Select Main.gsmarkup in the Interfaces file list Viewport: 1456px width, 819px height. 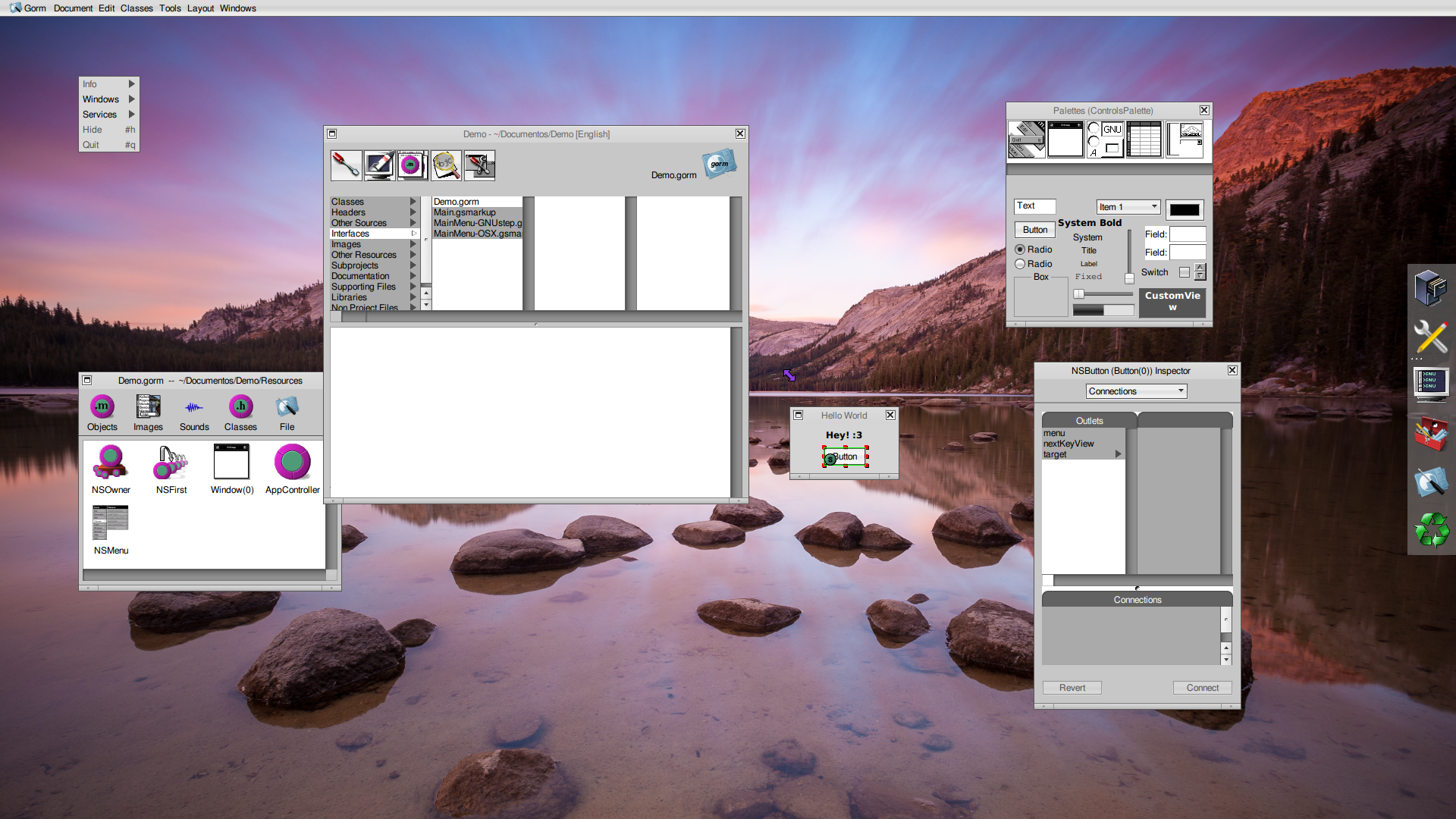pyautogui.click(x=465, y=212)
